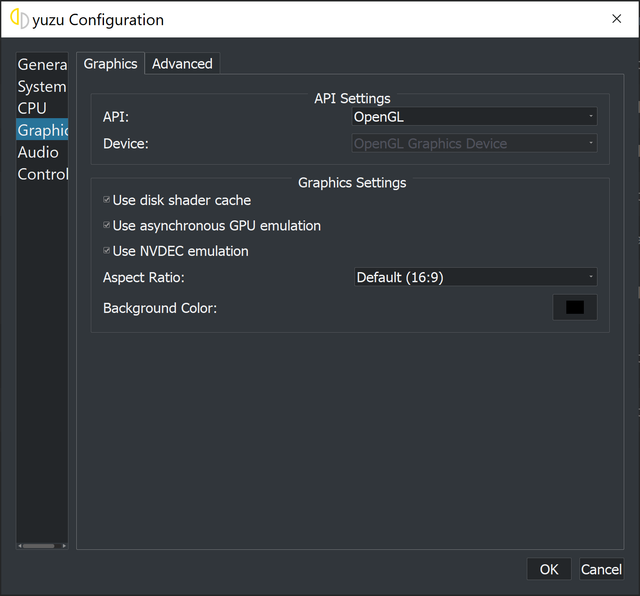Click the sidebar horizontal scrollbar thumb
Viewport: 640px width, 596px height.
click(39, 546)
